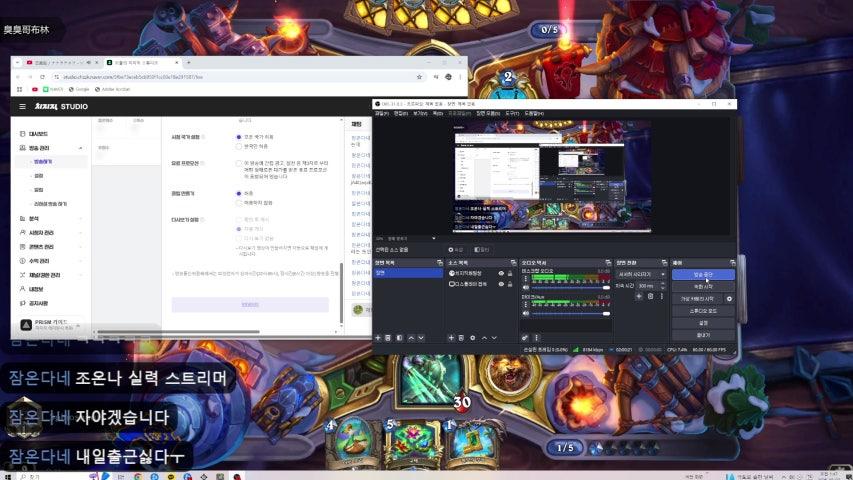Open source properties gear in OBS sources panel
The width and height of the screenshot is (853, 480).
click(x=472, y=338)
